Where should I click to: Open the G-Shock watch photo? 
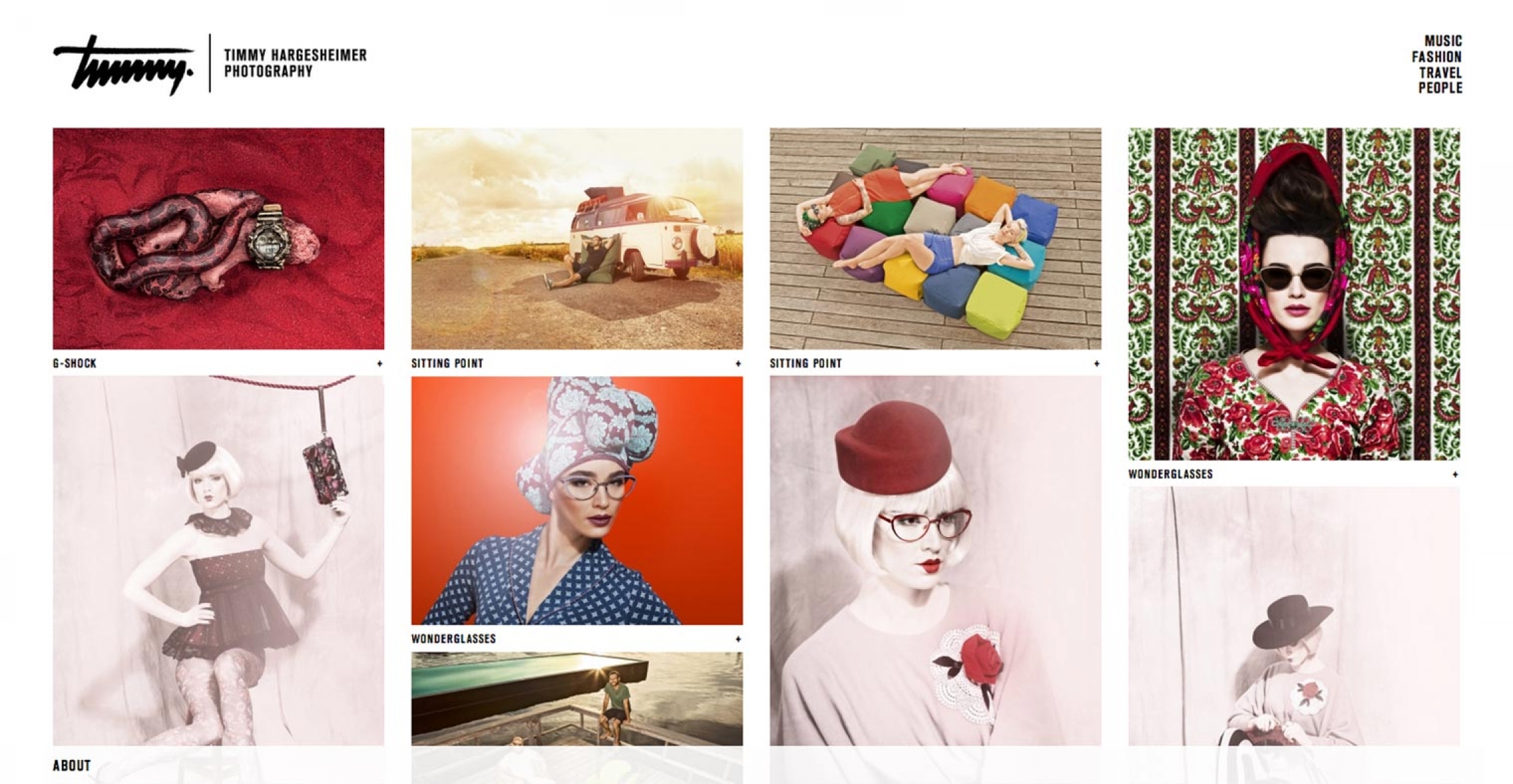[218, 239]
